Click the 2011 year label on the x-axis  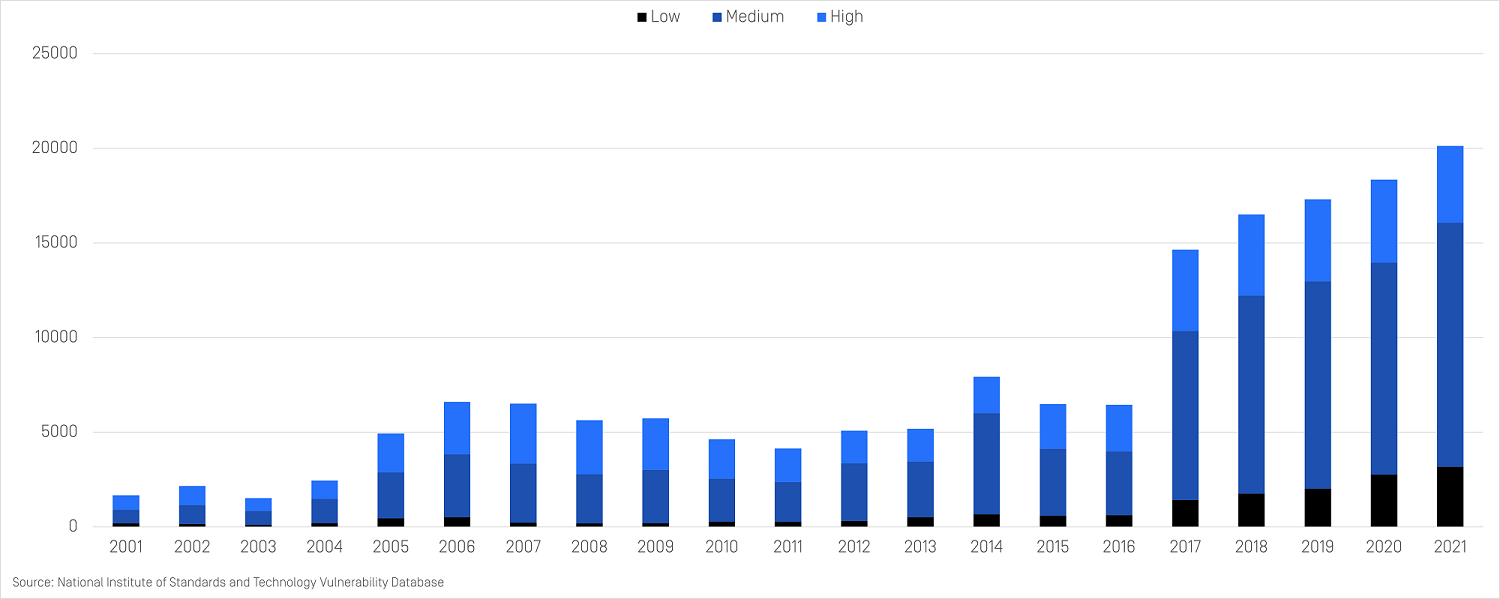(788, 547)
